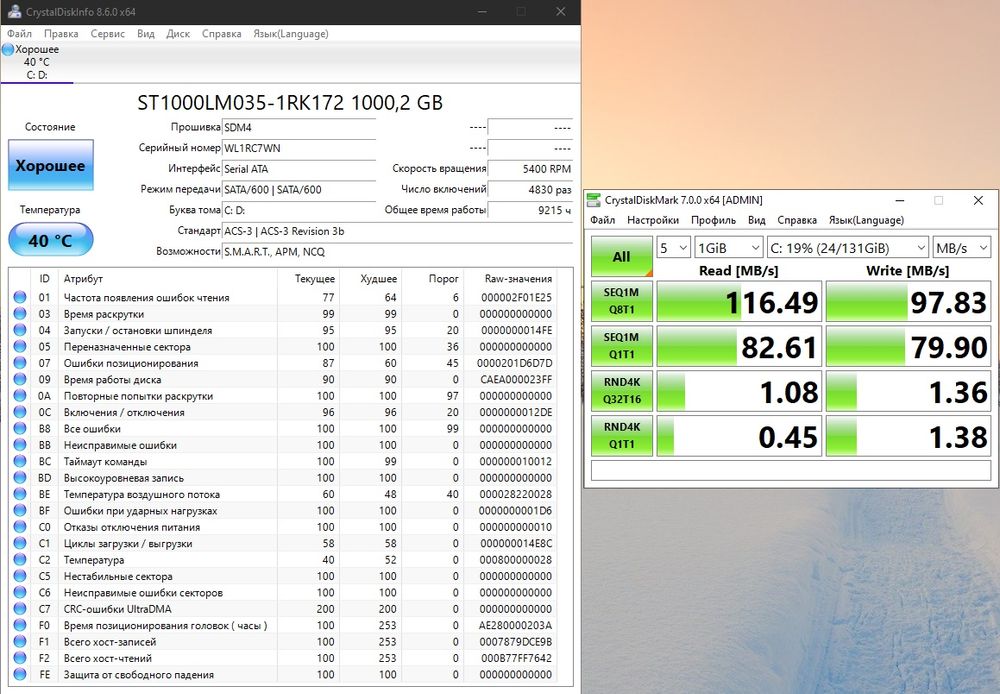Open Сервис menu in CrystalDiskInfo
The width and height of the screenshot is (1000, 694).
click(107, 34)
